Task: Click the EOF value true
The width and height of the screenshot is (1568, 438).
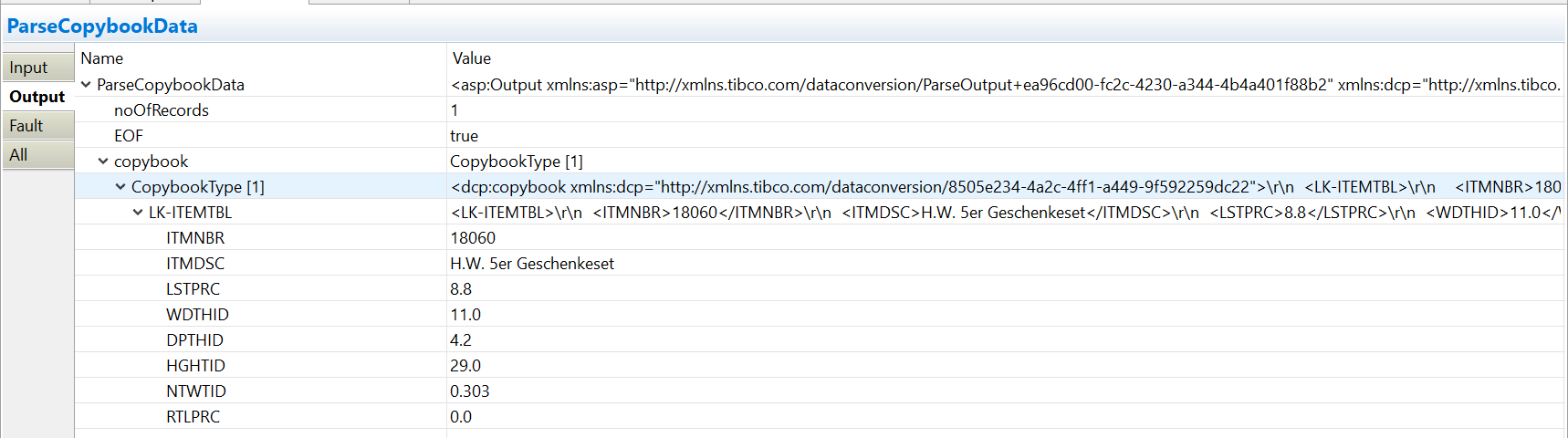Action: pos(465,136)
